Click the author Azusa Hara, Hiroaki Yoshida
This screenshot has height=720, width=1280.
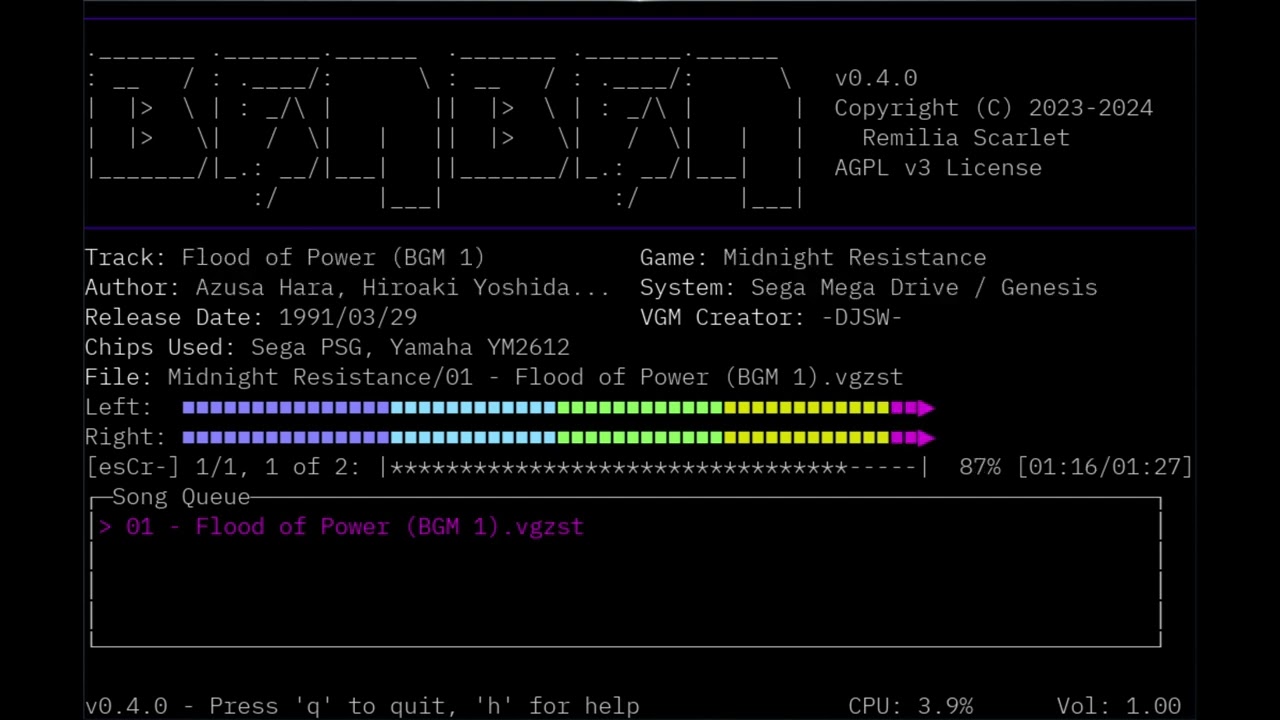[x=402, y=288]
